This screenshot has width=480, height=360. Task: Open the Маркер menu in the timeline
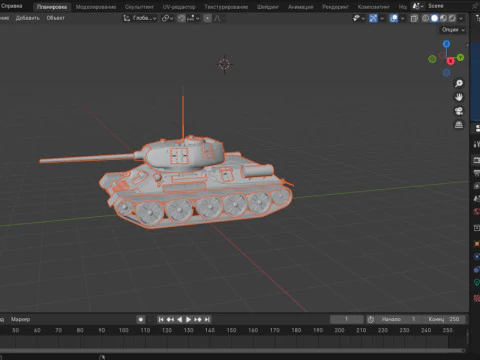pos(20,319)
